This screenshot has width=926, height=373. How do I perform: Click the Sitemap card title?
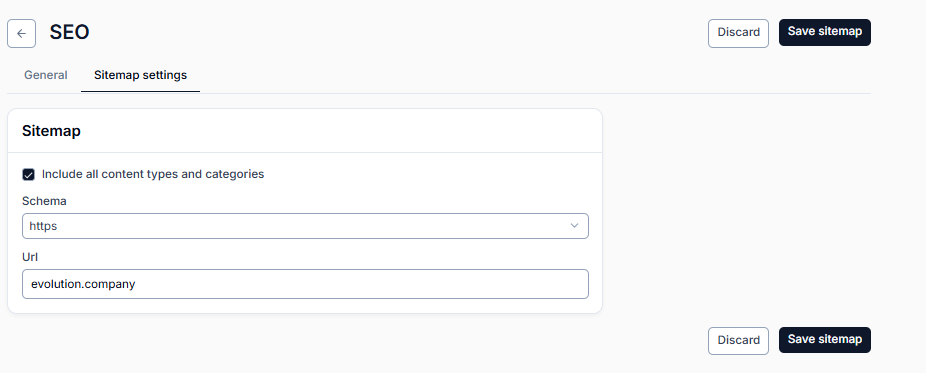[51, 131]
